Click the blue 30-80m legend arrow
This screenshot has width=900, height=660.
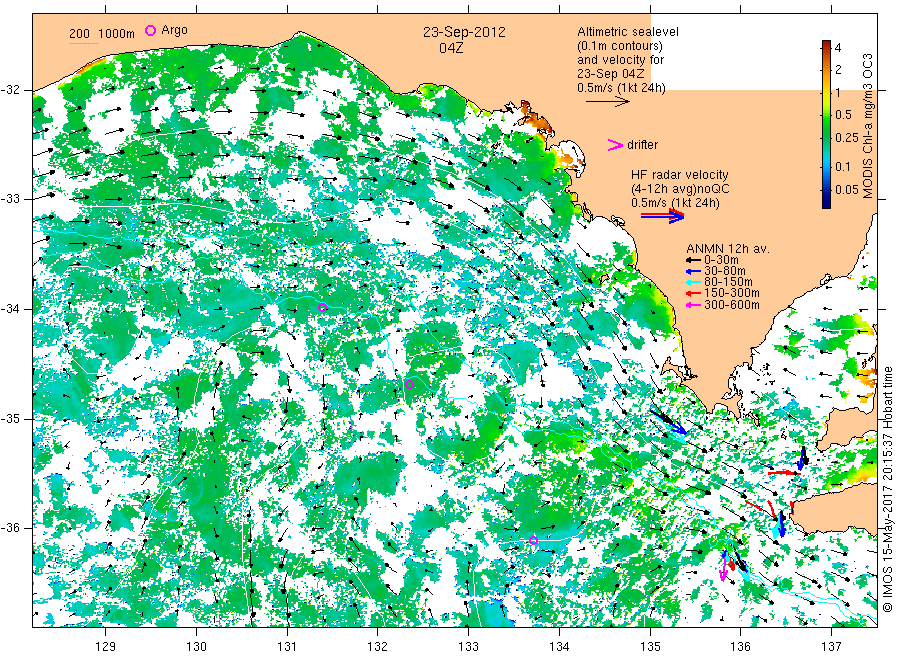point(693,271)
